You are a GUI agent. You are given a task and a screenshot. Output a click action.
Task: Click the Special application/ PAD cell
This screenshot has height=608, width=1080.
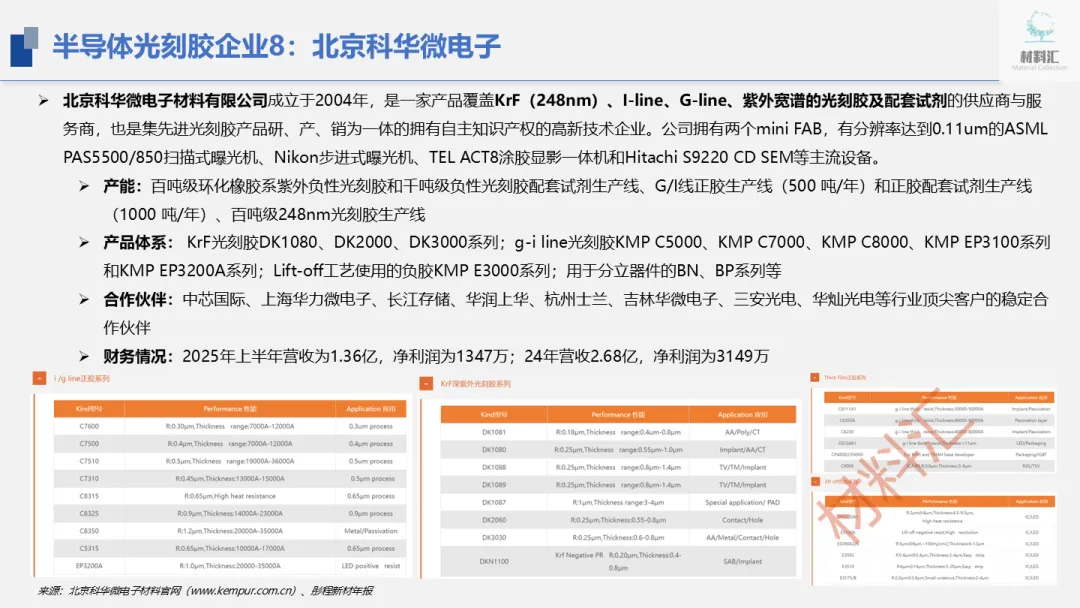click(742, 503)
